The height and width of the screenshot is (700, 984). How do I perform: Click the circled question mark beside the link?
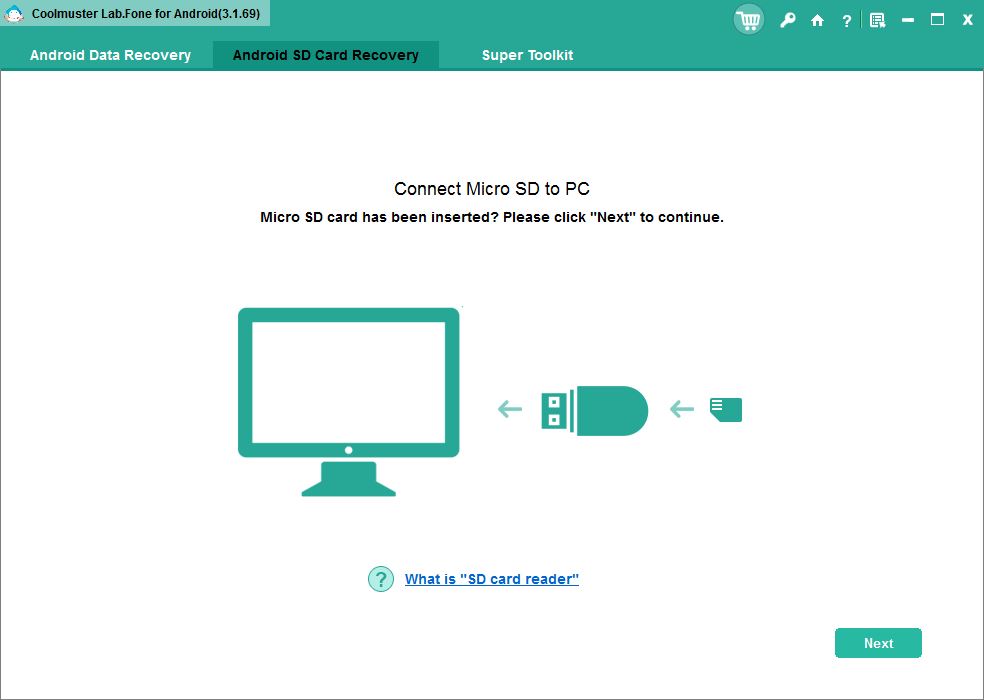(x=380, y=579)
